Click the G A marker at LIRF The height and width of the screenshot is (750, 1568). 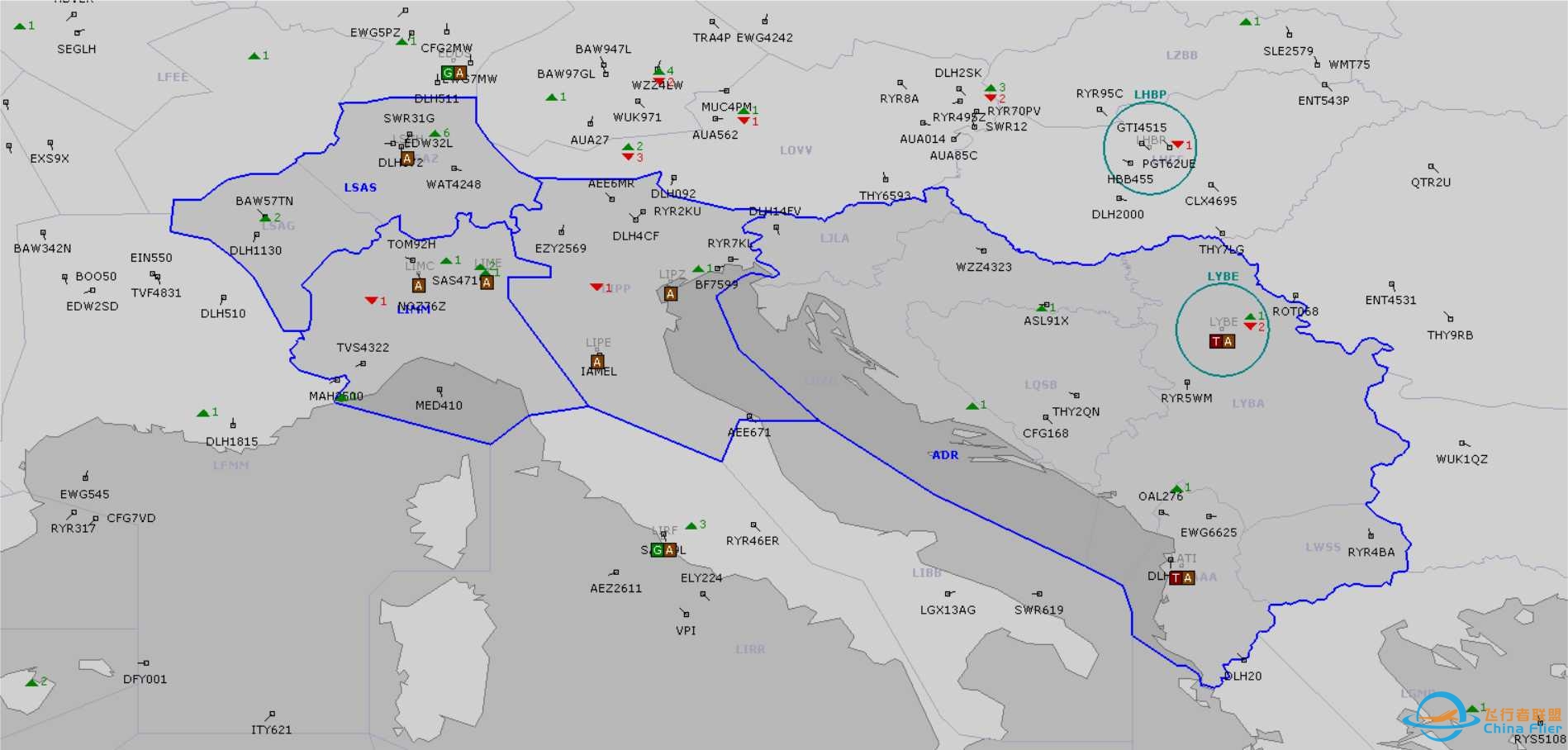tap(663, 550)
